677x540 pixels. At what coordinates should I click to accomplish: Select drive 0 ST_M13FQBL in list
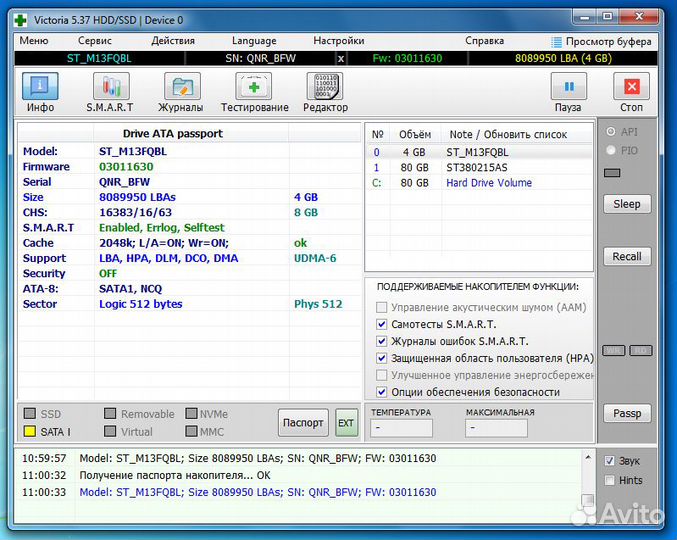[479, 152]
